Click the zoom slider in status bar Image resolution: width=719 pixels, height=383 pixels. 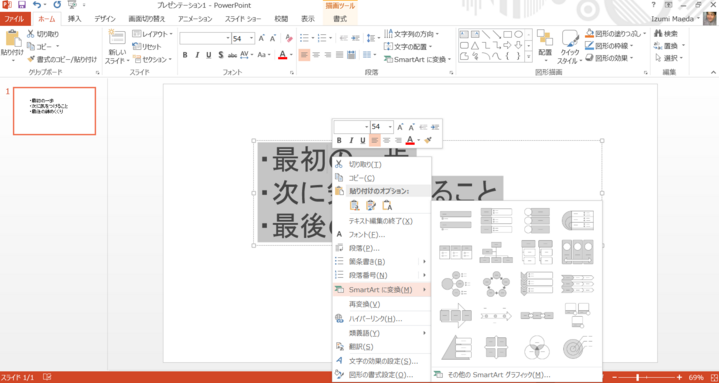coord(638,377)
